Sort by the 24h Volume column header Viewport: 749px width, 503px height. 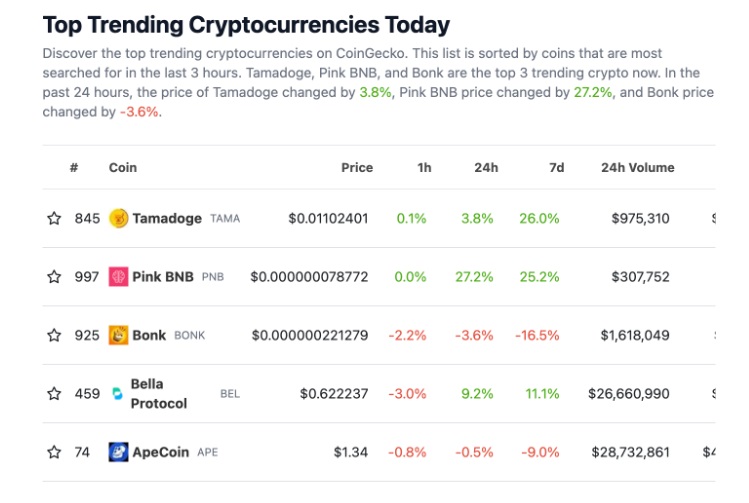click(637, 168)
